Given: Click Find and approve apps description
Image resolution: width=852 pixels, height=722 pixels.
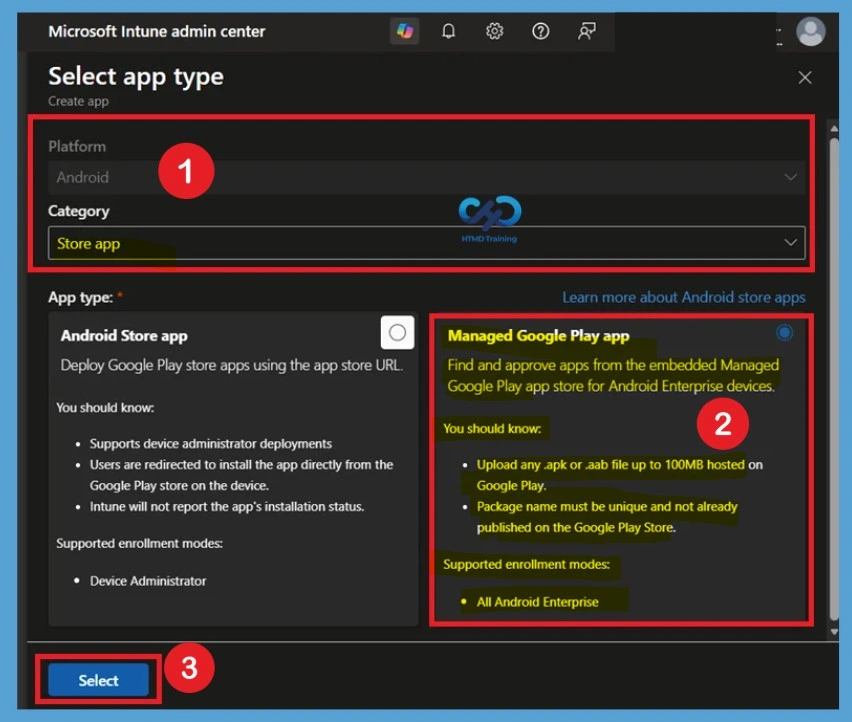Looking at the screenshot, I should pyautogui.click(x=613, y=375).
